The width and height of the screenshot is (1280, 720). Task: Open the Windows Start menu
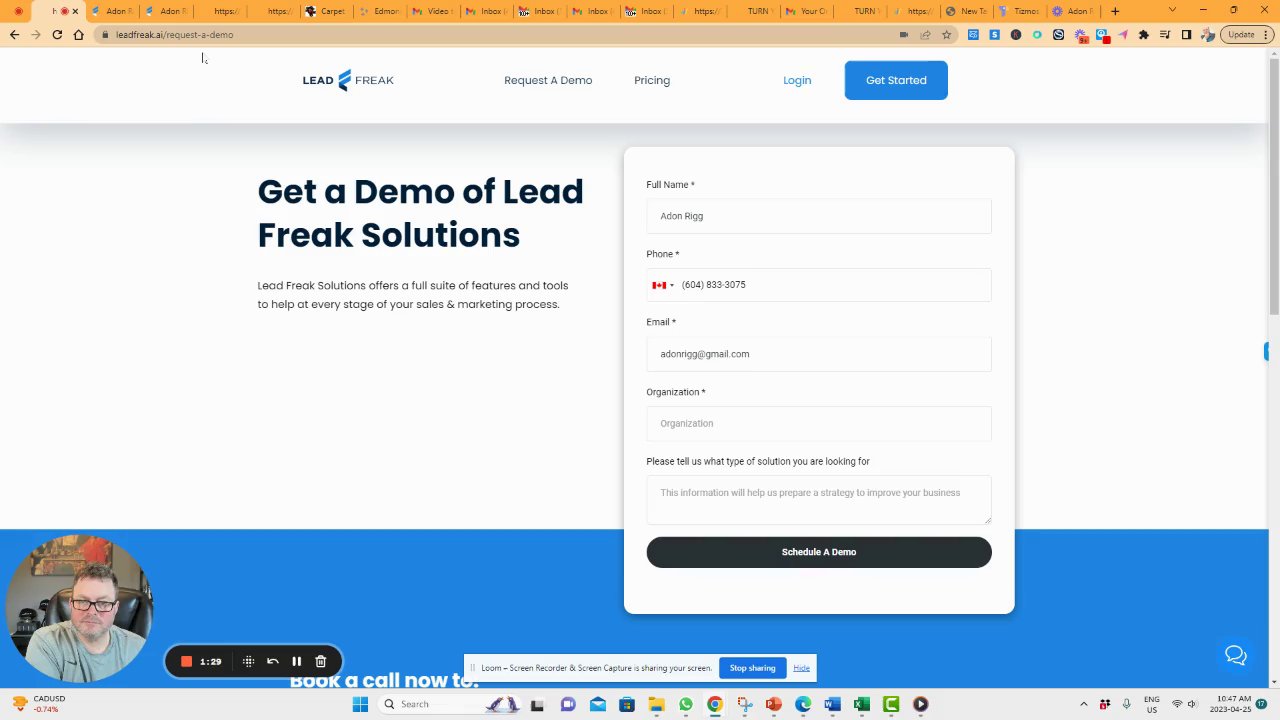click(360, 704)
